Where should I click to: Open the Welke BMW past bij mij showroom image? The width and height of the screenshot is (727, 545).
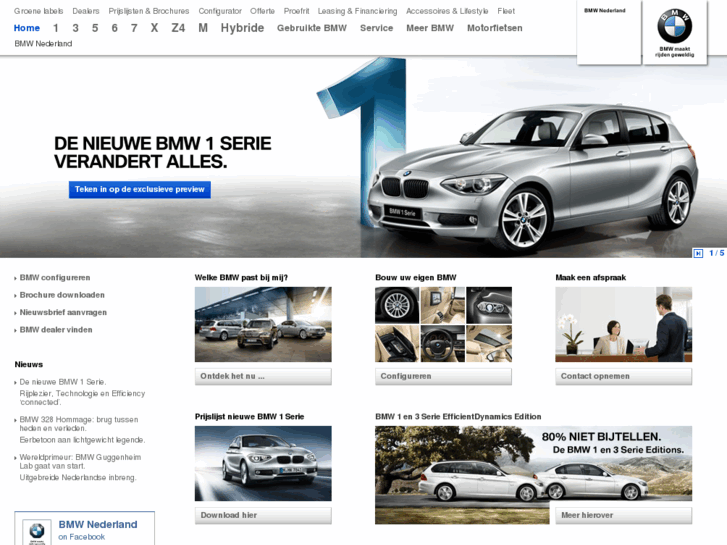click(263, 324)
